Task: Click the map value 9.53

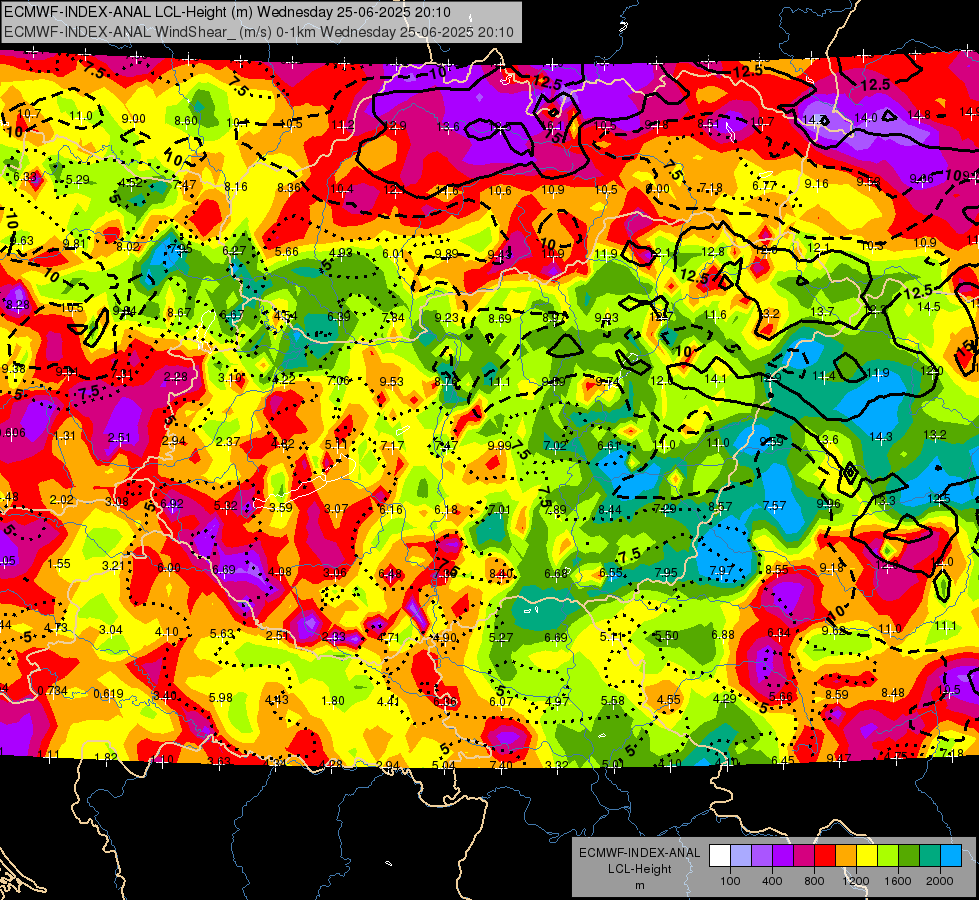Action: tap(391, 382)
